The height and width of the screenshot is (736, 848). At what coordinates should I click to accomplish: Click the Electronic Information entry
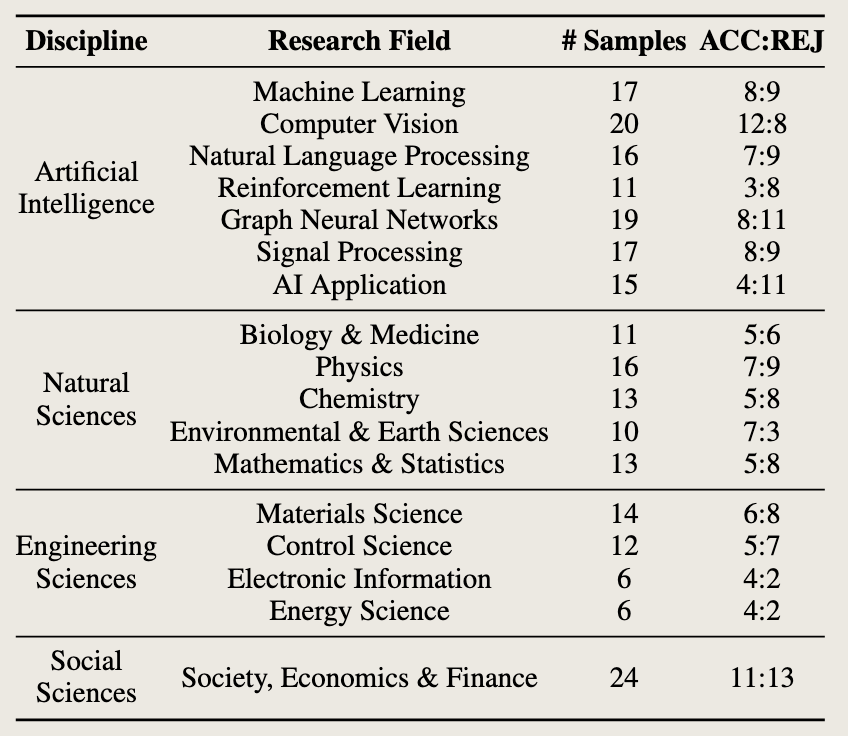point(359,578)
